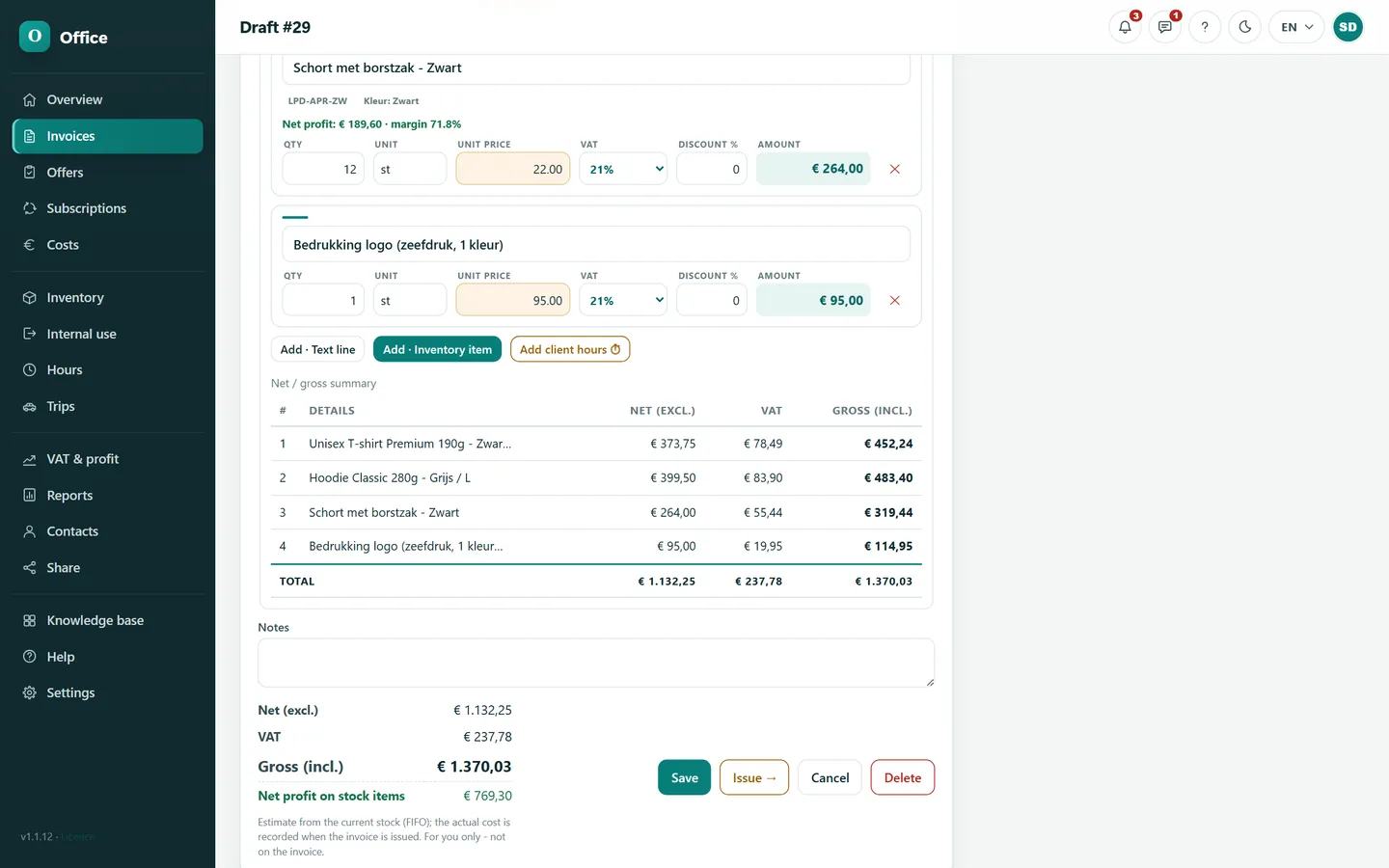Click the Internal use icon

point(29,334)
